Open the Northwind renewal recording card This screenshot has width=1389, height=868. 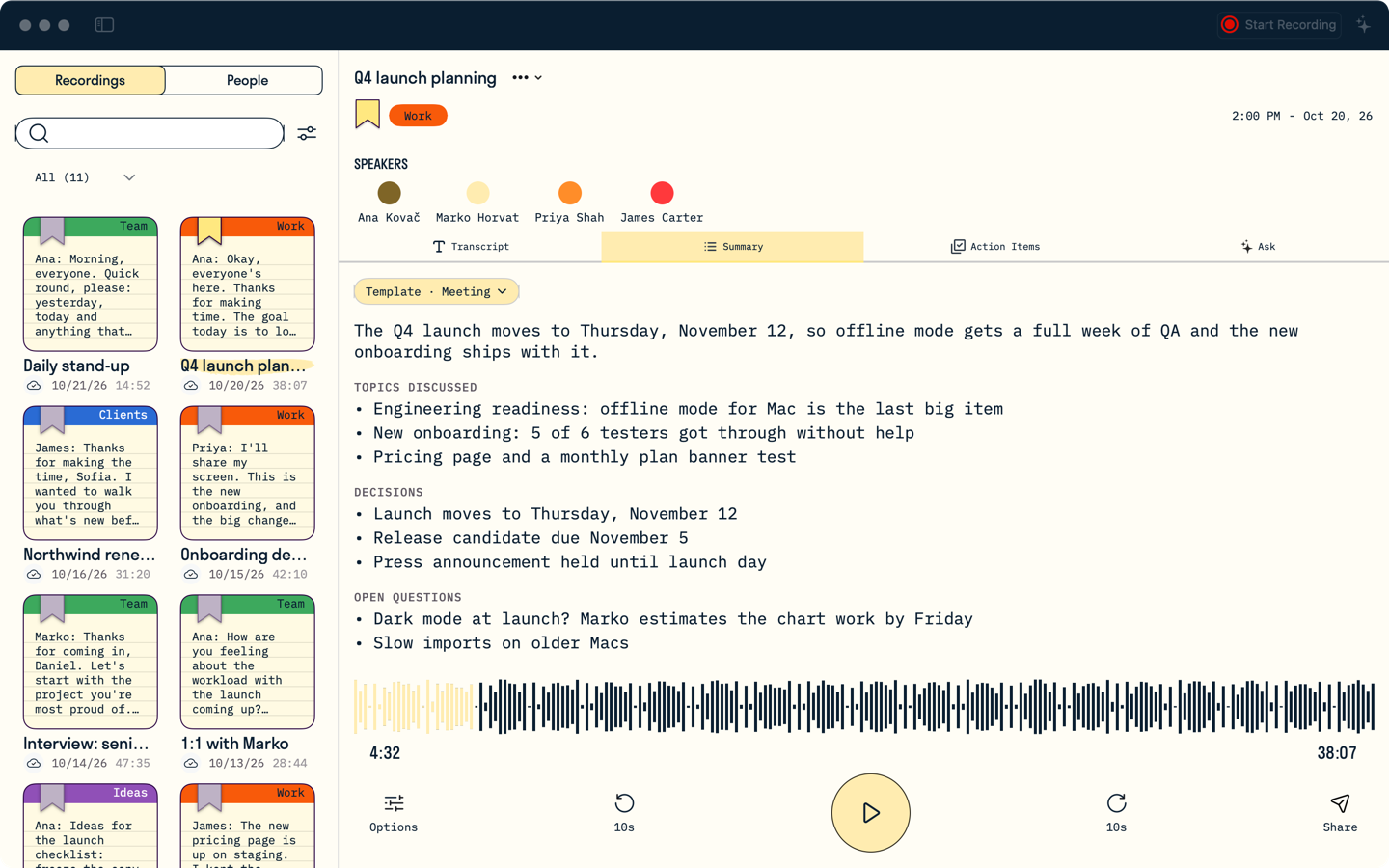[91, 473]
